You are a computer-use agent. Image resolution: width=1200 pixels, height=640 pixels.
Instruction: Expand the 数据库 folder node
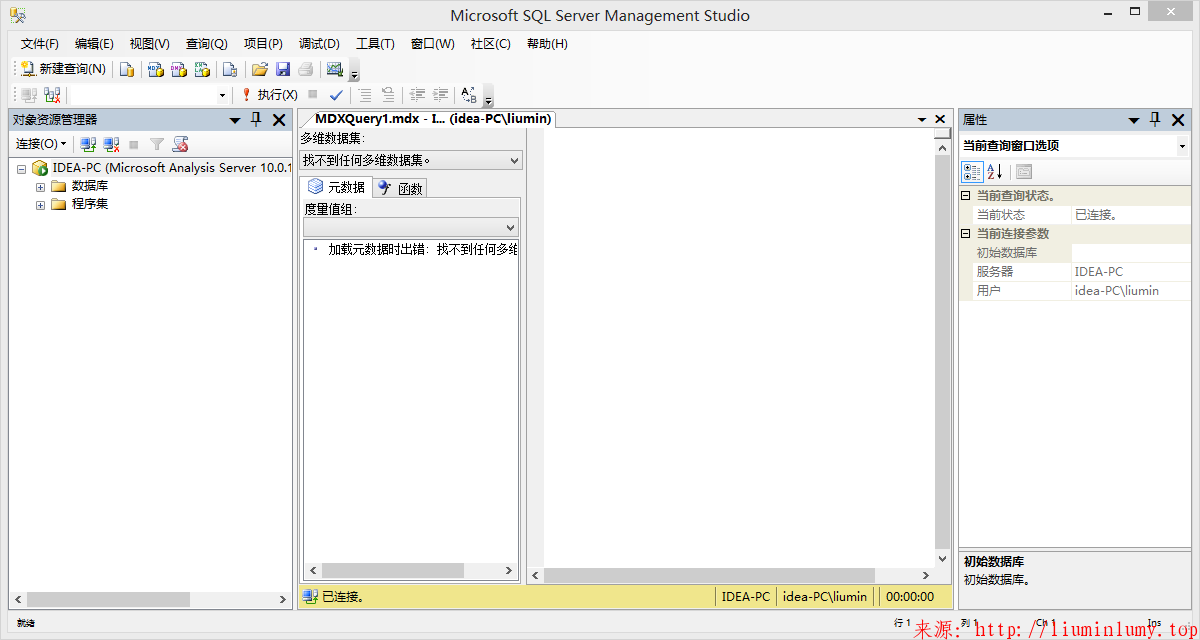(40, 187)
